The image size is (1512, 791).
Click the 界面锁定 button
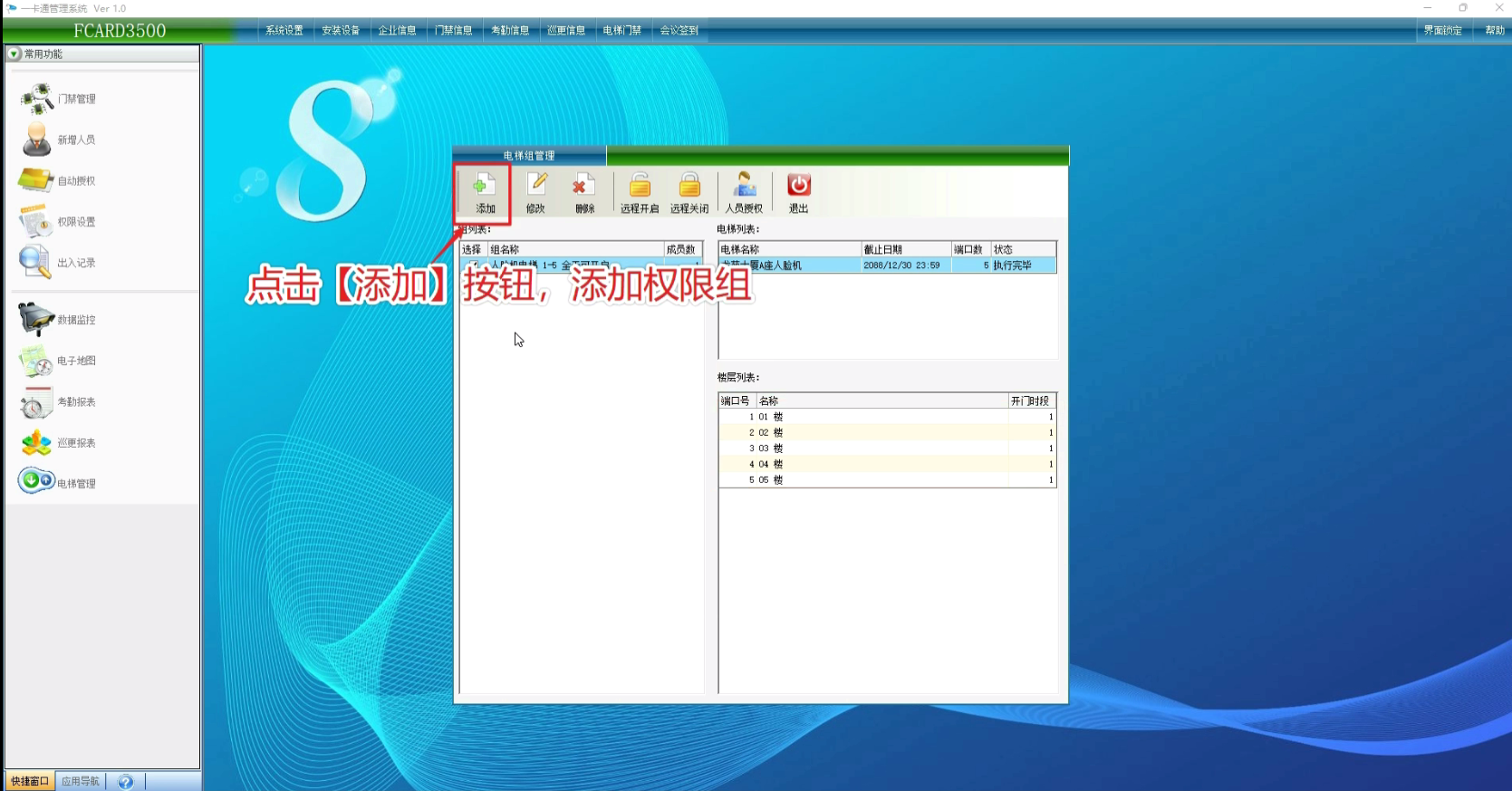tap(1442, 31)
